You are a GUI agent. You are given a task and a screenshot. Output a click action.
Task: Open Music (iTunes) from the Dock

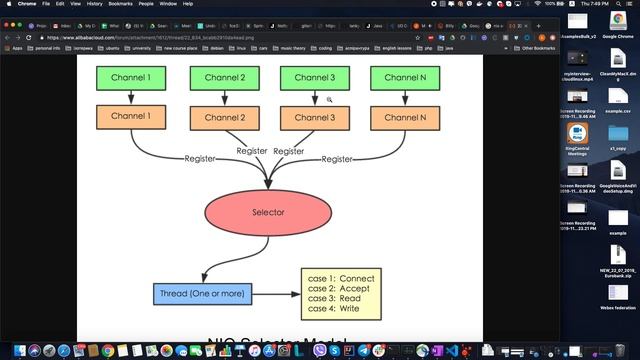click(254, 351)
